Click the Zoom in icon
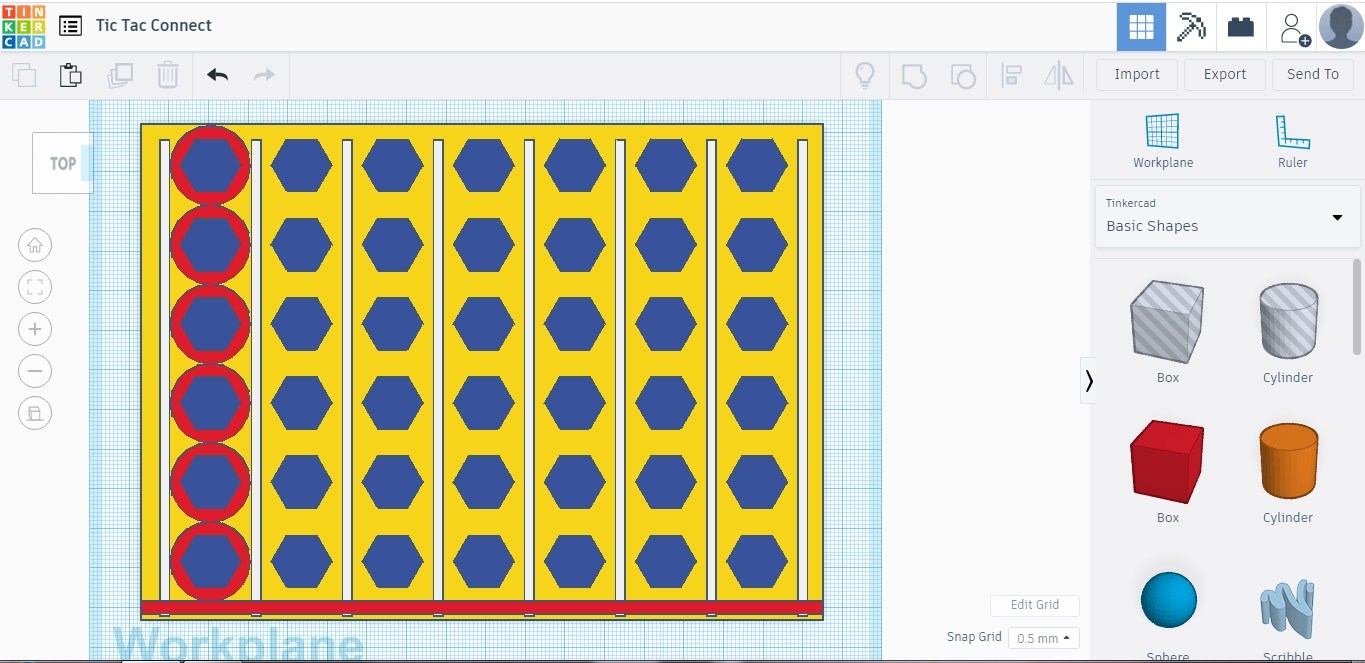Image resolution: width=1365 pixels, height=663 pixels. 35,329
